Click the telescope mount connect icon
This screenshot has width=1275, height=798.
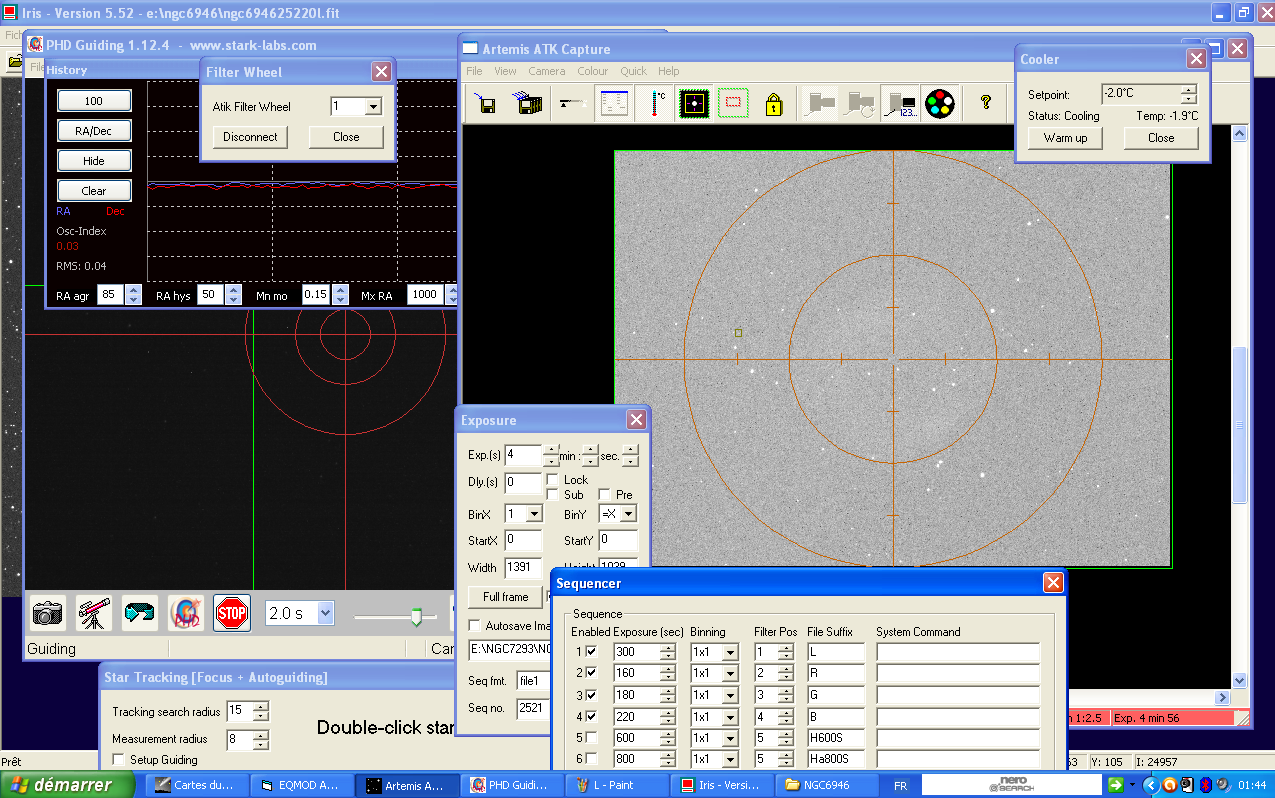pos(94,612)
